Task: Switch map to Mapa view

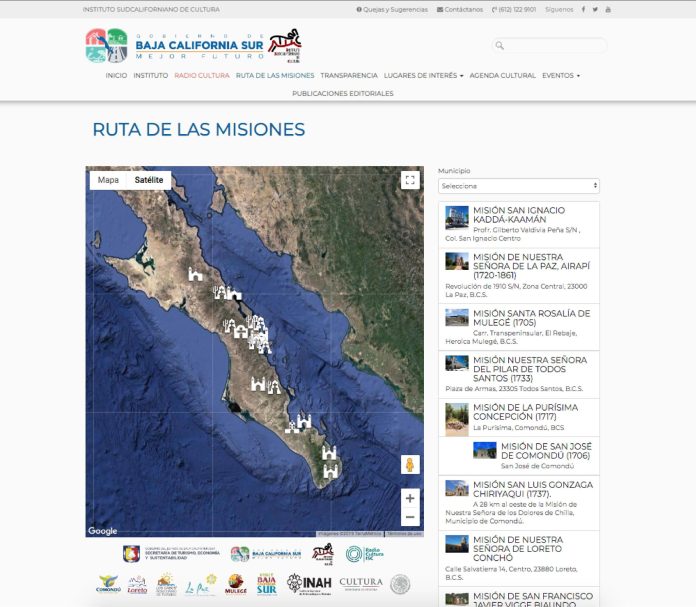Action: click(108, 180)
